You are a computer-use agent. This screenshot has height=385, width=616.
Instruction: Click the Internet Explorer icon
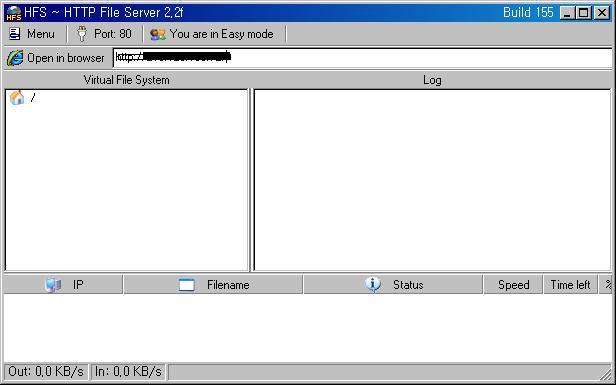point(15,58)
